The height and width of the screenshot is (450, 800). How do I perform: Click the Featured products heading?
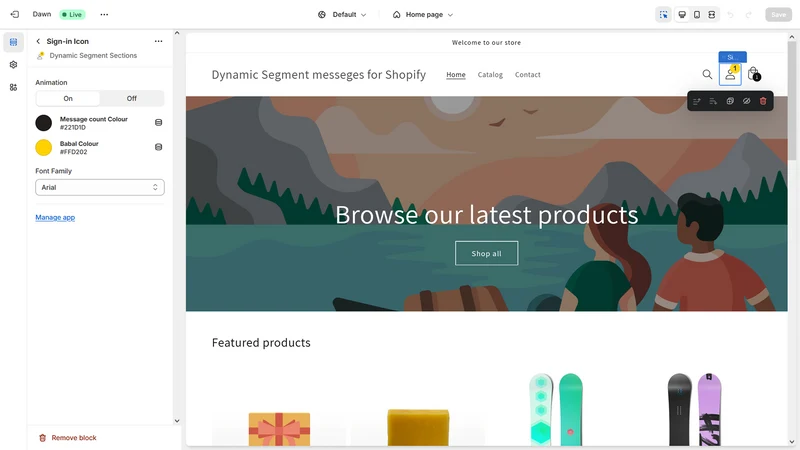tap(261, 342)
